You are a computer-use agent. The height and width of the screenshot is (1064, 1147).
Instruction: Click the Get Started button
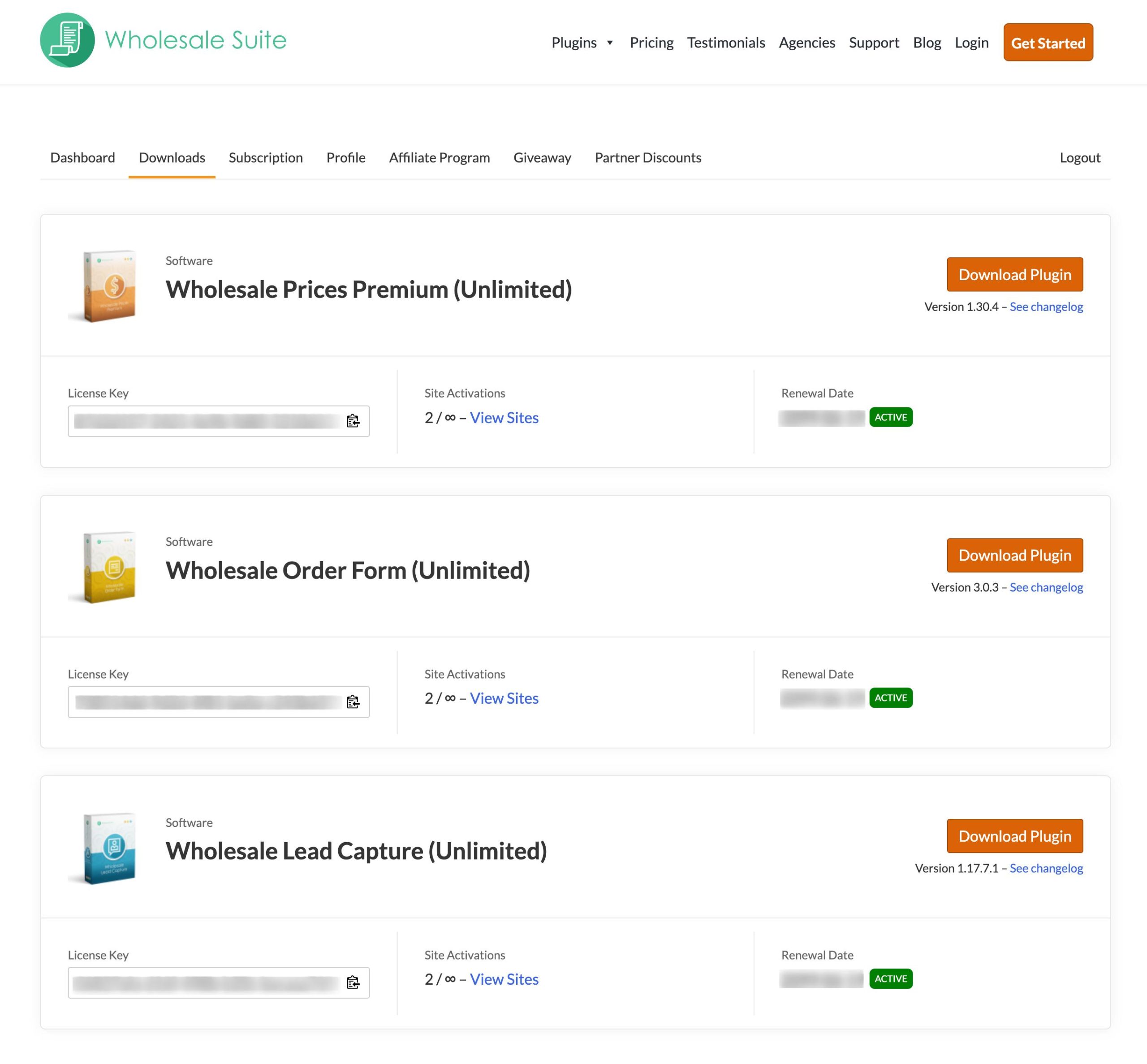pyautogui.click(x=1048, y=43)
